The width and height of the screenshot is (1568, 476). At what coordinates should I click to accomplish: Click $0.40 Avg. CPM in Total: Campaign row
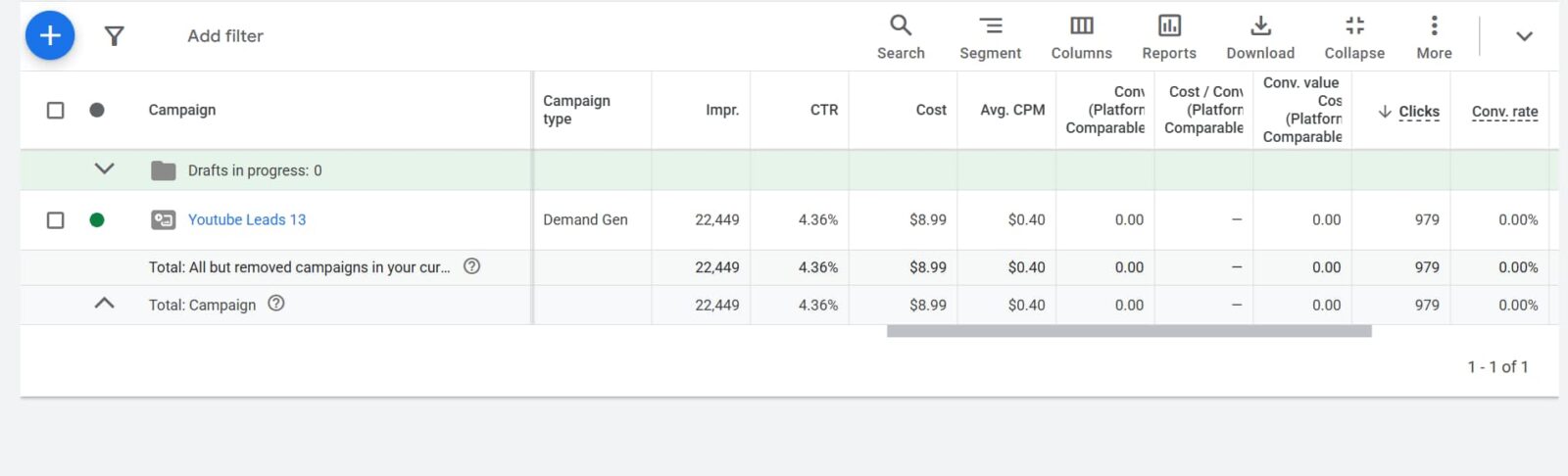click(x=1026, y=305)
